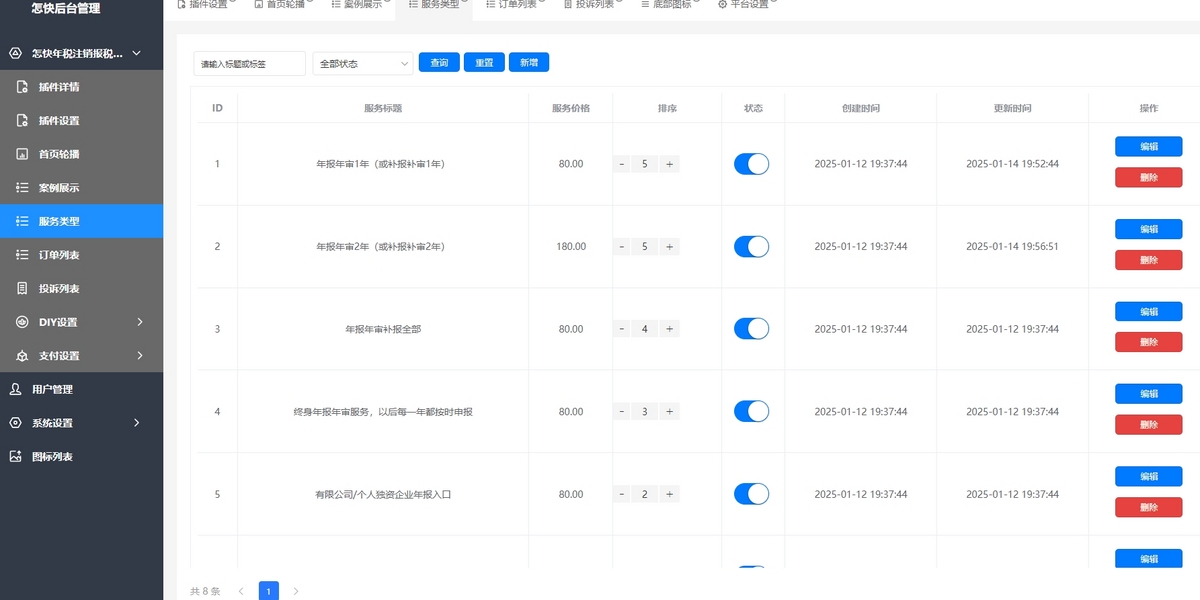Decrease sort value for 年报年审补报全部

pos(621,329)
